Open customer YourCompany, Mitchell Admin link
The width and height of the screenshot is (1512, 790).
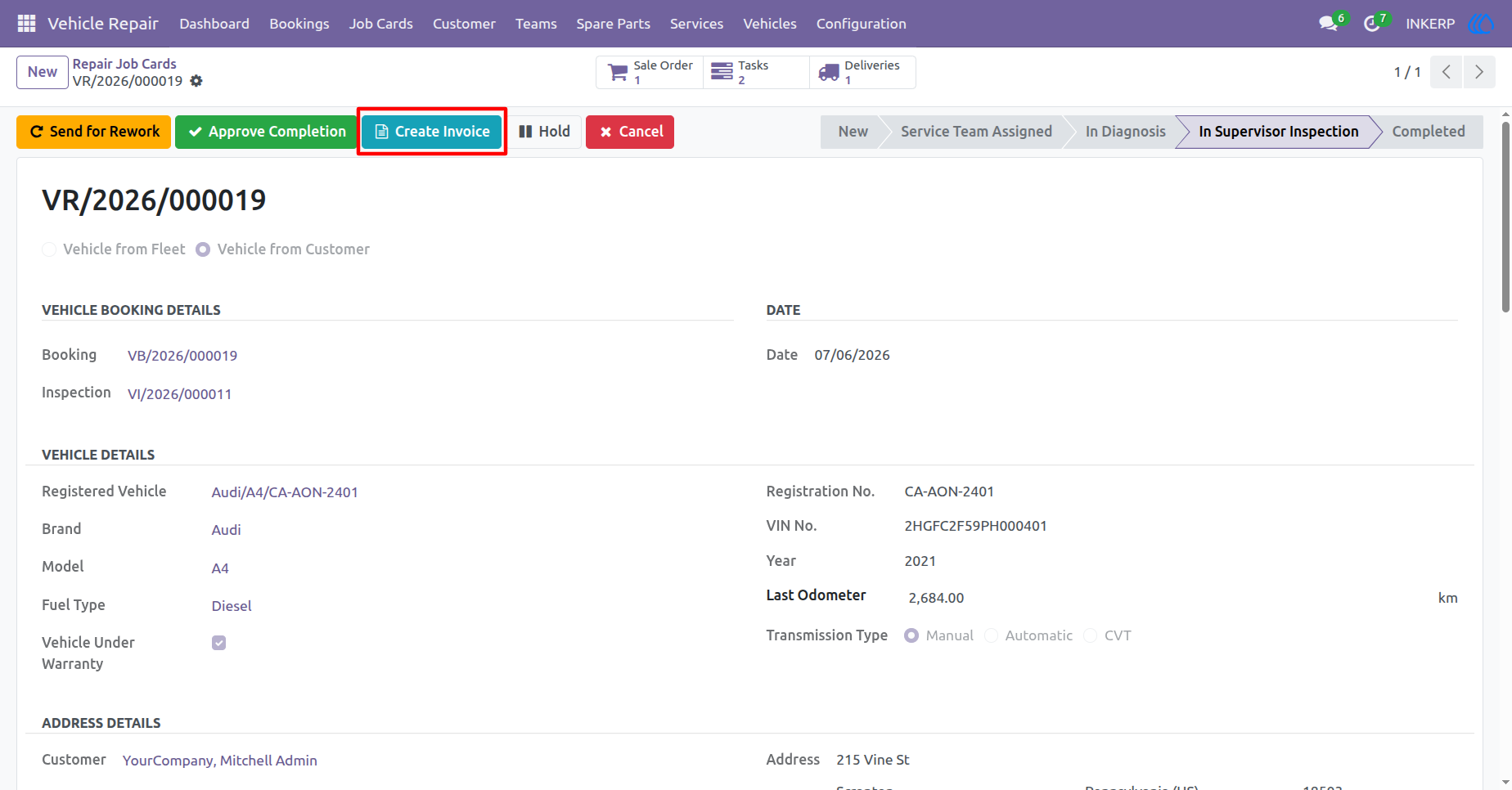pyautogui.click(x=220, y=761)
